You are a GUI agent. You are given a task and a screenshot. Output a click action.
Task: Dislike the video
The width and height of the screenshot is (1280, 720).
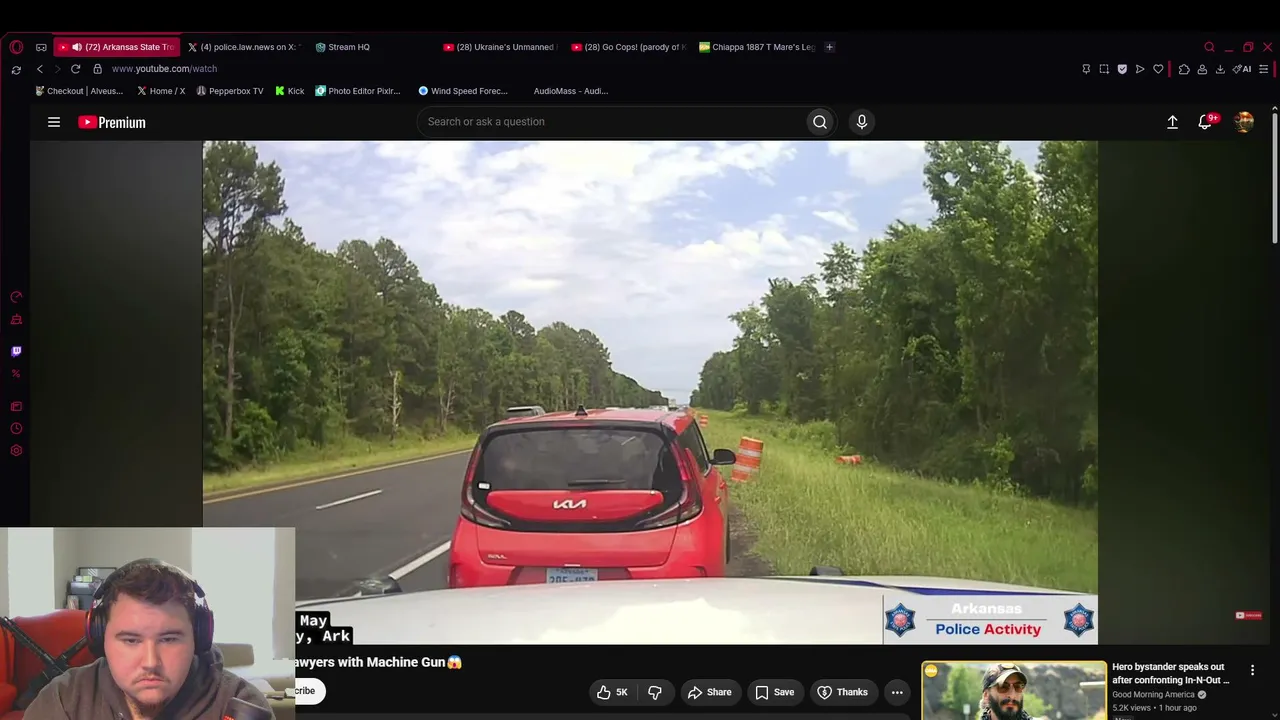point(655,692)
